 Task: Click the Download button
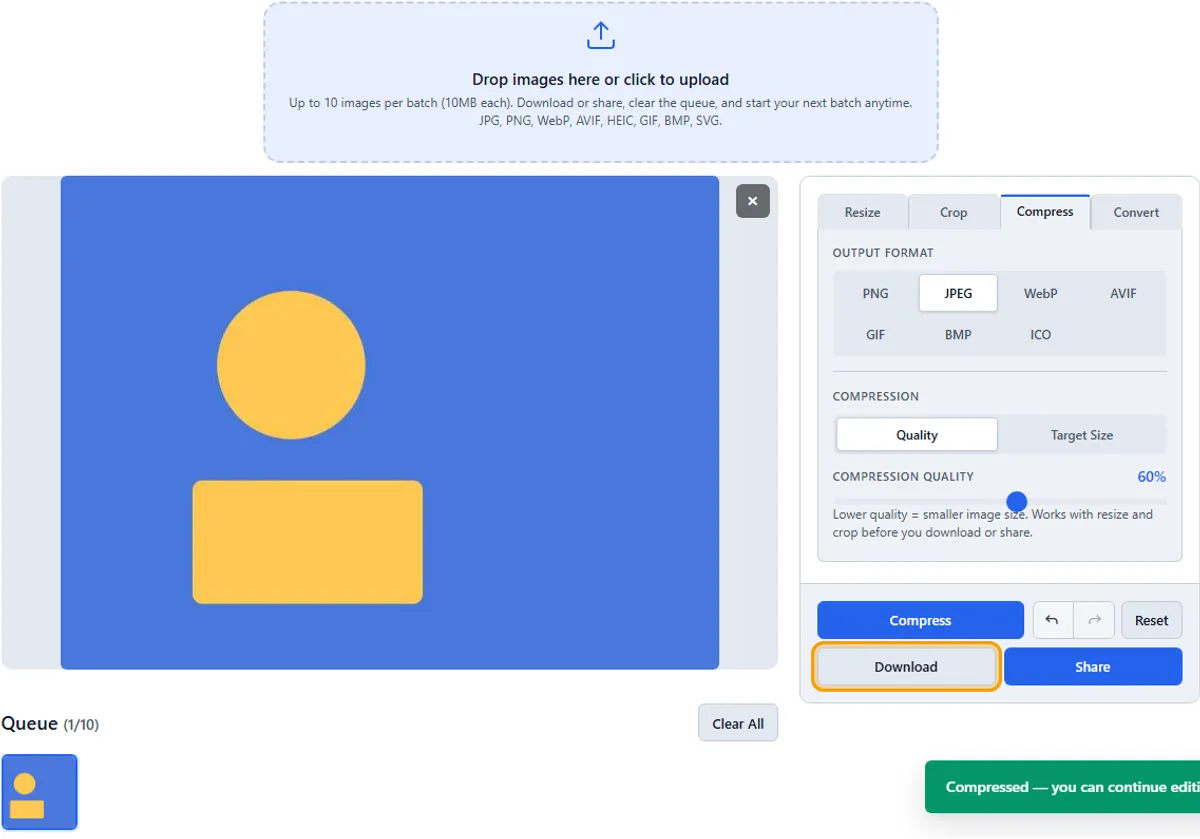[906, 667]
